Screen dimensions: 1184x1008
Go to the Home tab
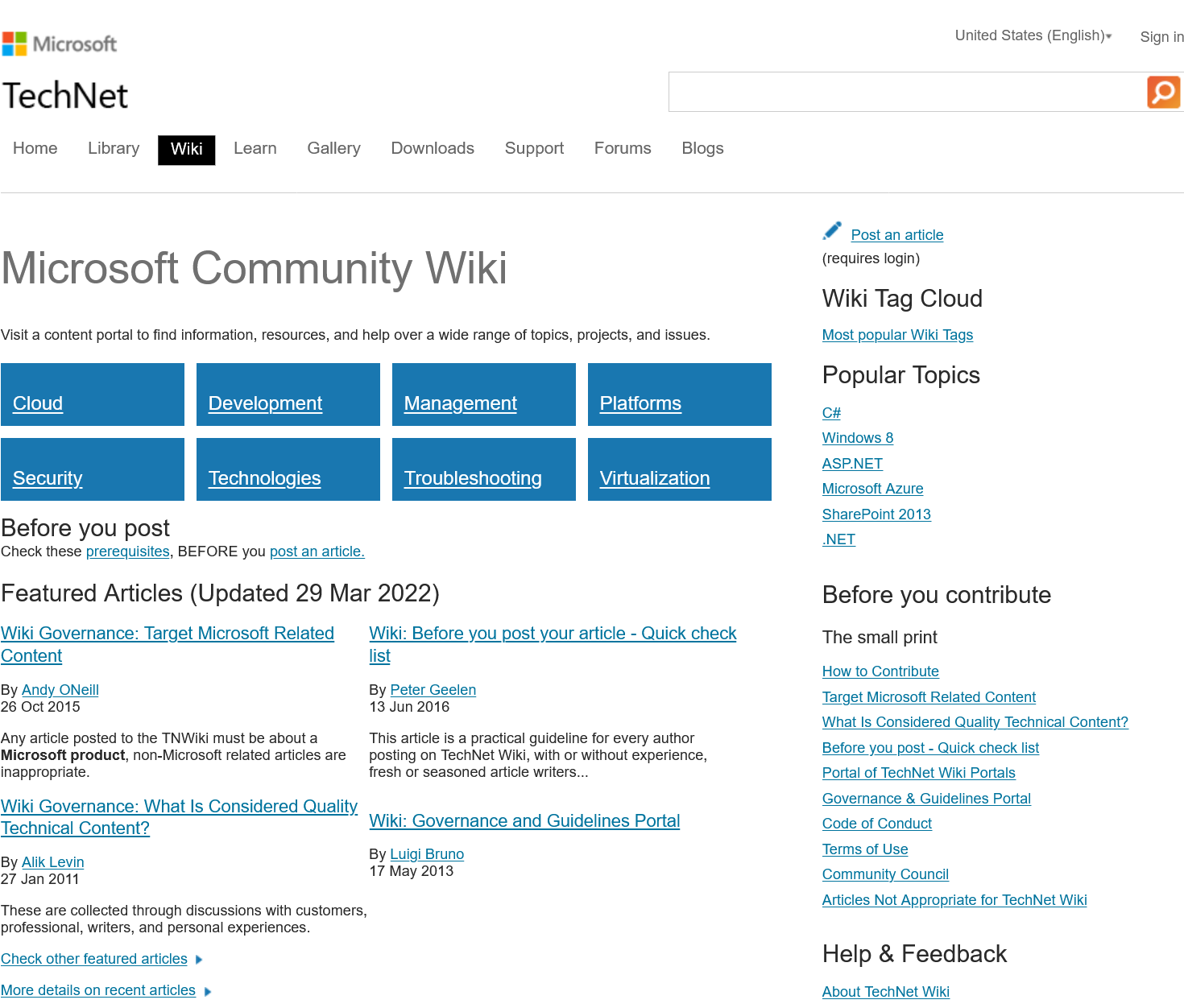35,148
